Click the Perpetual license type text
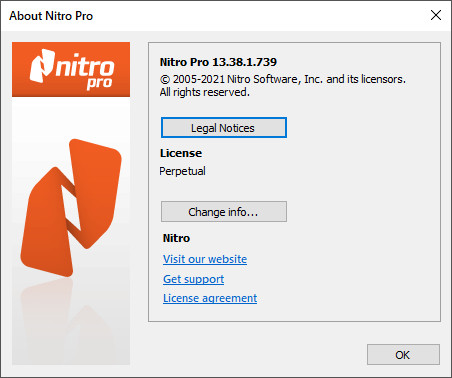This screenshot has height=378, width=452. [182, 171]
